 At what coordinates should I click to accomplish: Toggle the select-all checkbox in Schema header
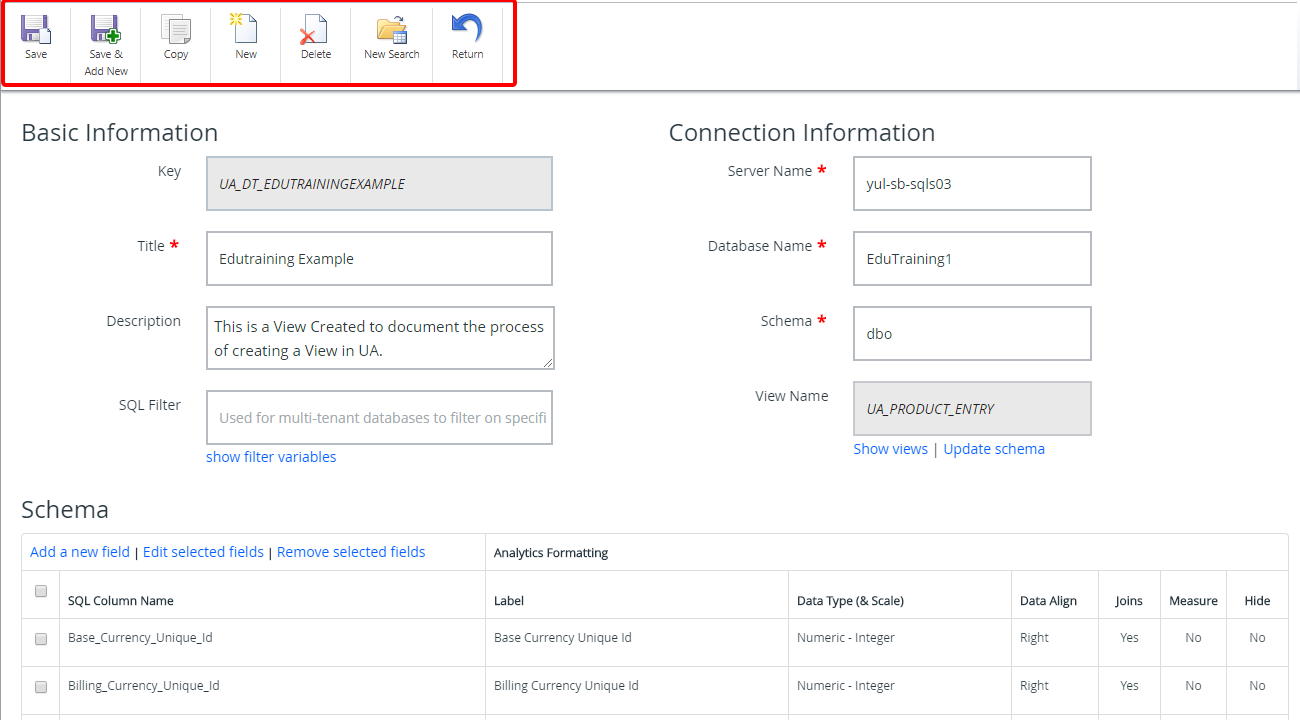41,591
